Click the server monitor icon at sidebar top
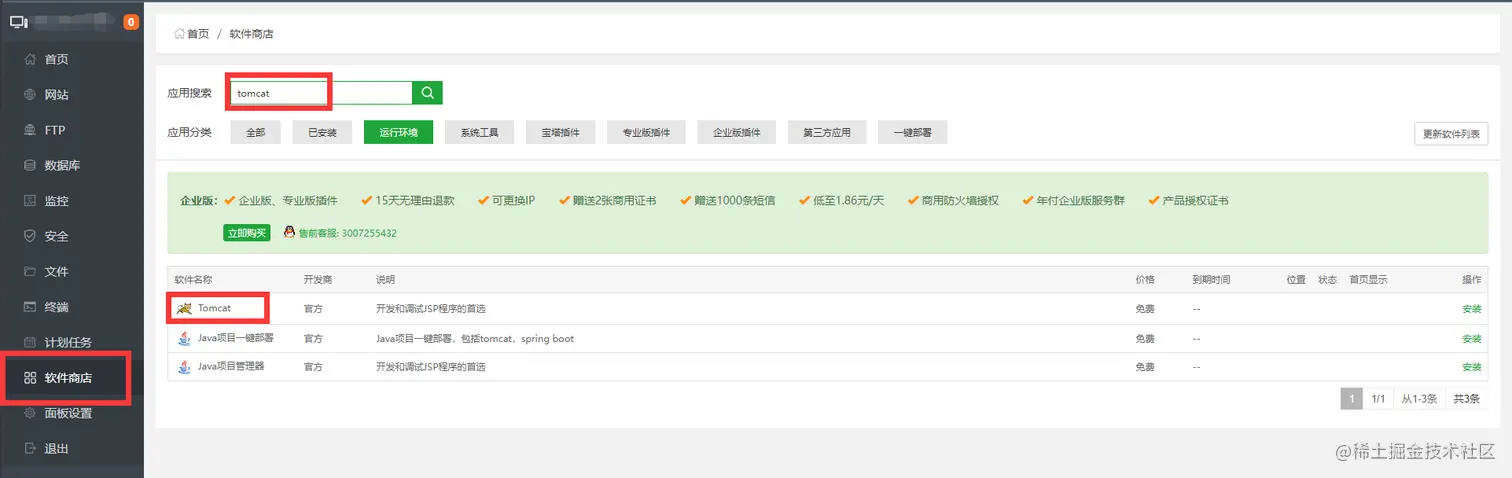The width and height of the screenshot is (1512, 478). [x=20, y=22]
